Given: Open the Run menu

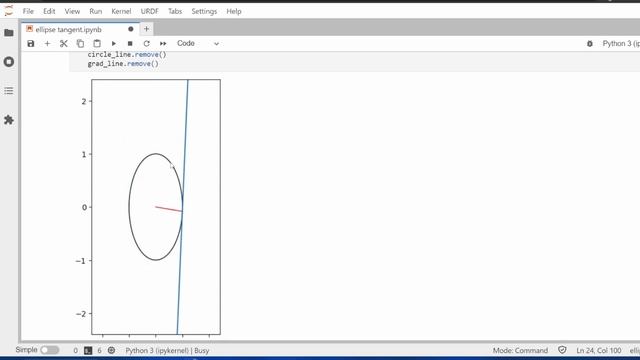Looking at the screenshot, I should point(96,11).
